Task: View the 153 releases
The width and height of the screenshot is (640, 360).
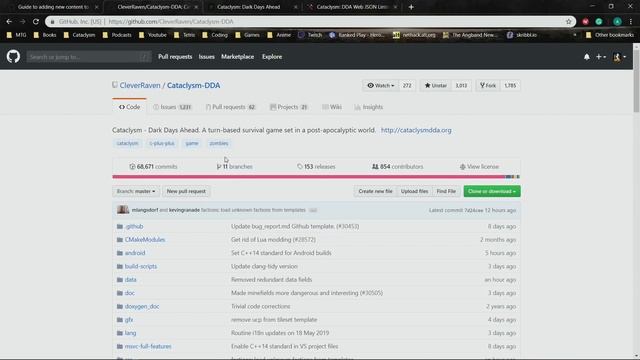Action: 316,167
